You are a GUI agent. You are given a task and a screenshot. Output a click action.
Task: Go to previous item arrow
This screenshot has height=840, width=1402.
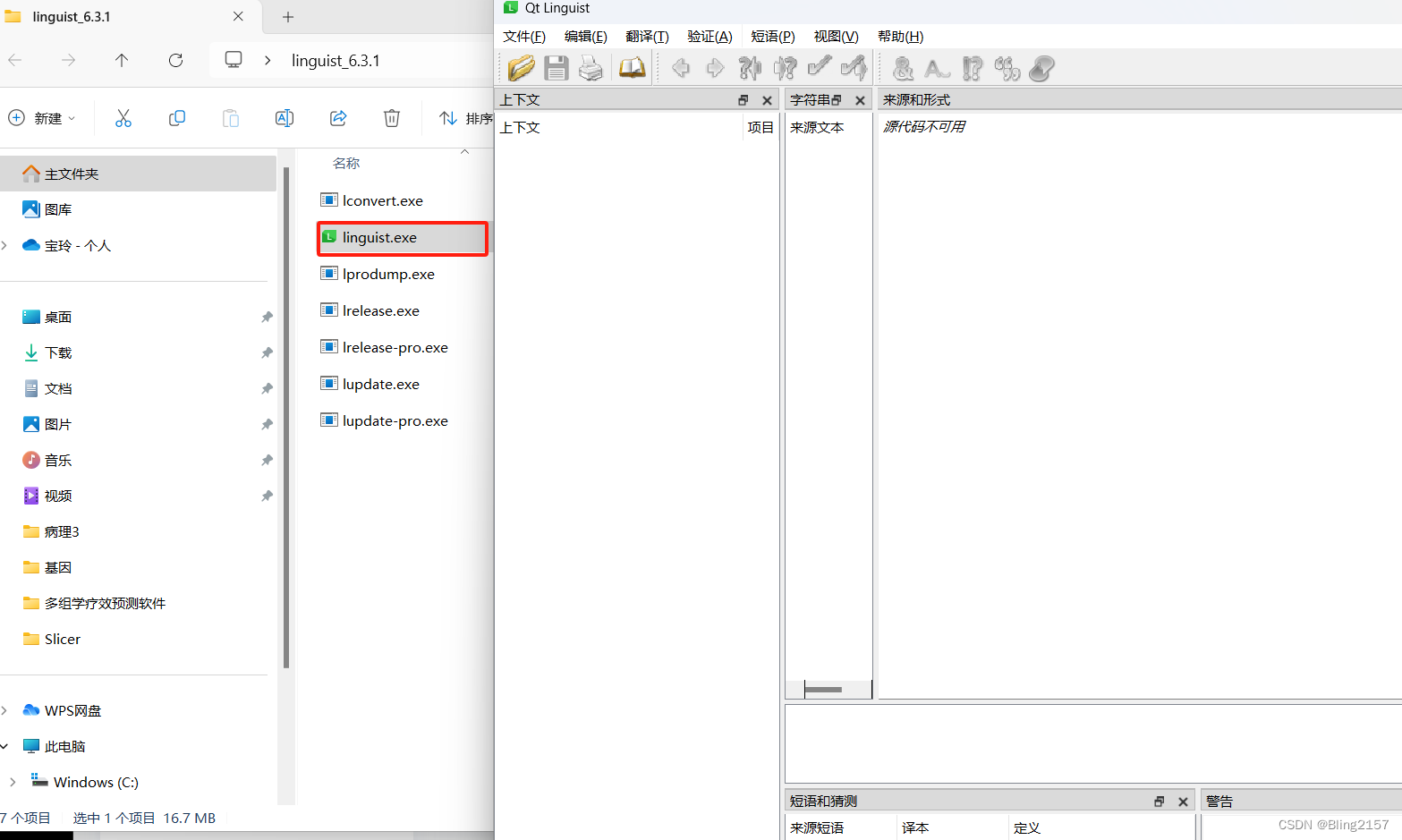681,68
